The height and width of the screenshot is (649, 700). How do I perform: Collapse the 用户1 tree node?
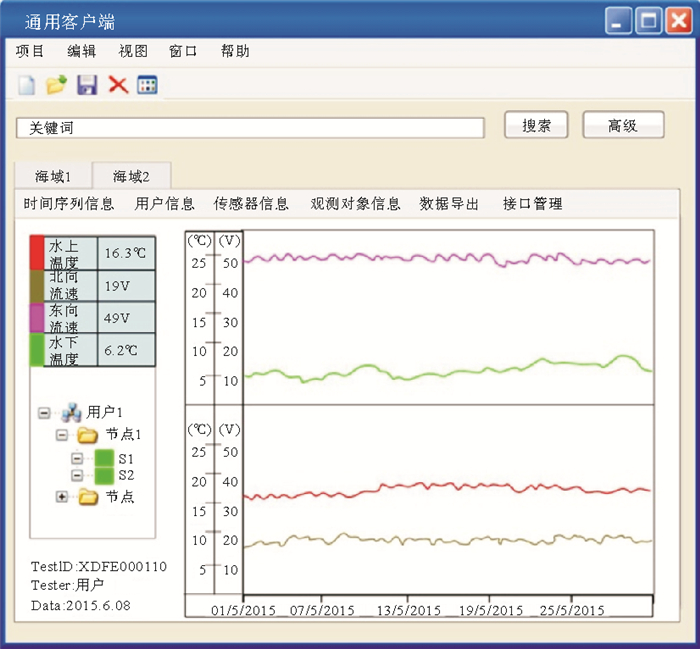click(x=44, y=412)
